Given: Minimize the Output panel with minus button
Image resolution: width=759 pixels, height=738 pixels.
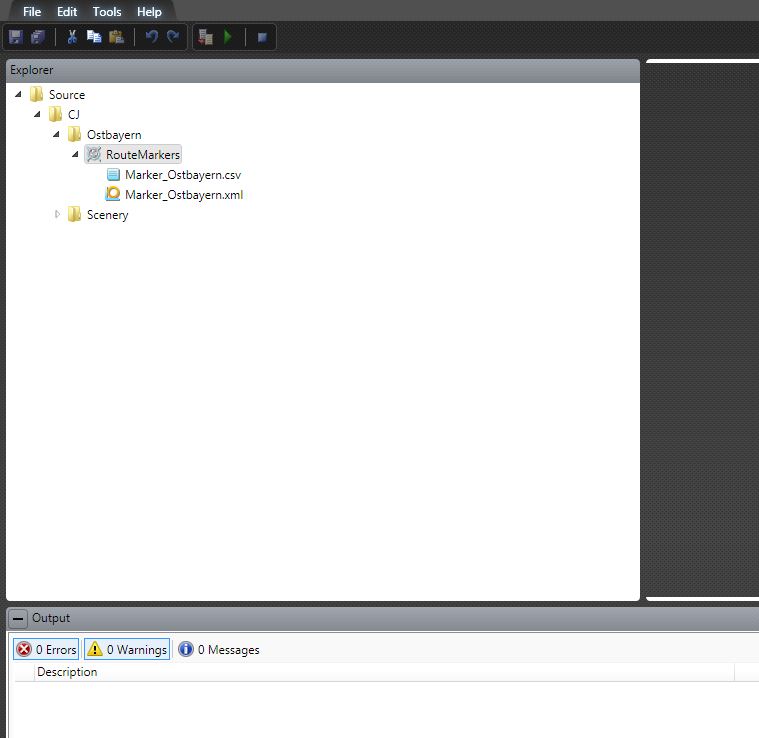Looking at the screenshot, I should pos(18,618).
